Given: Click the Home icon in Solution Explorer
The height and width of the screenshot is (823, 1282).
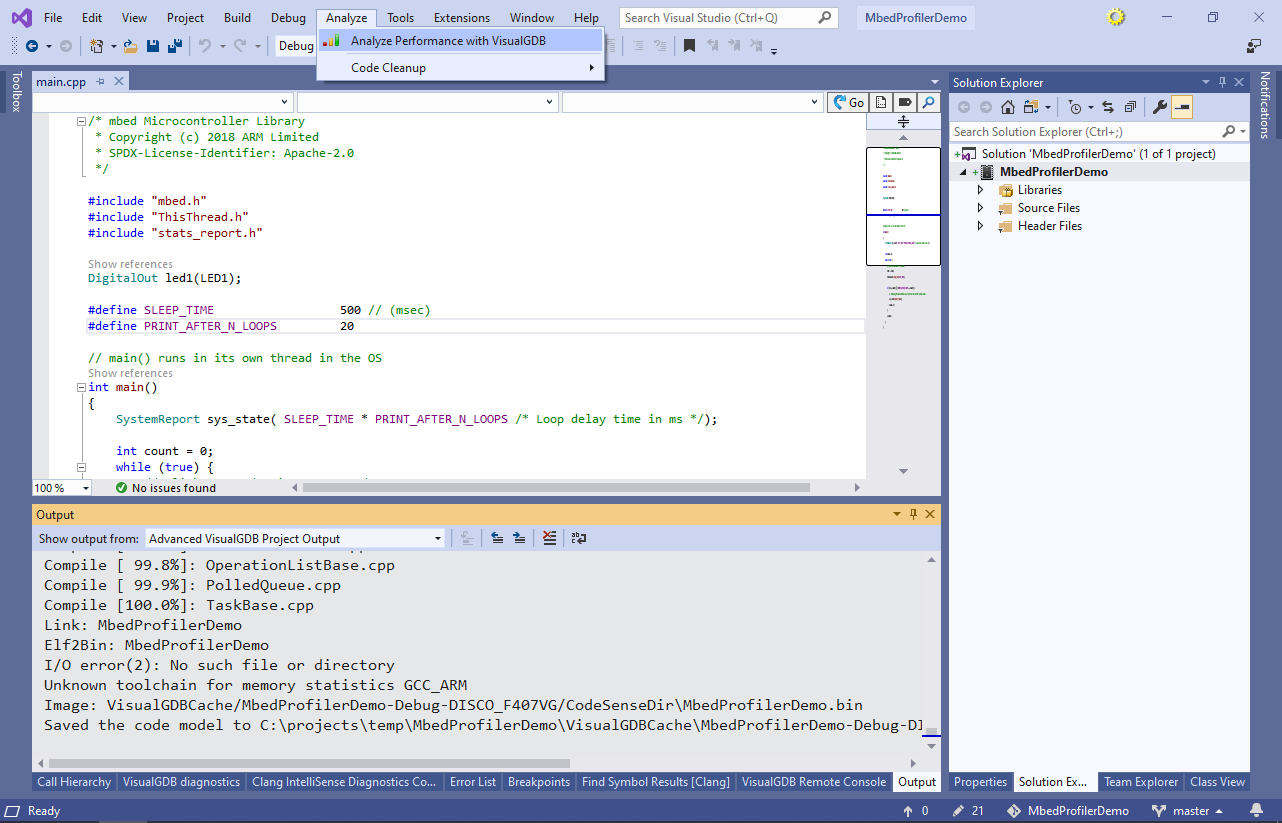Looking at the screenshot, I should [x=1008, y=107].
